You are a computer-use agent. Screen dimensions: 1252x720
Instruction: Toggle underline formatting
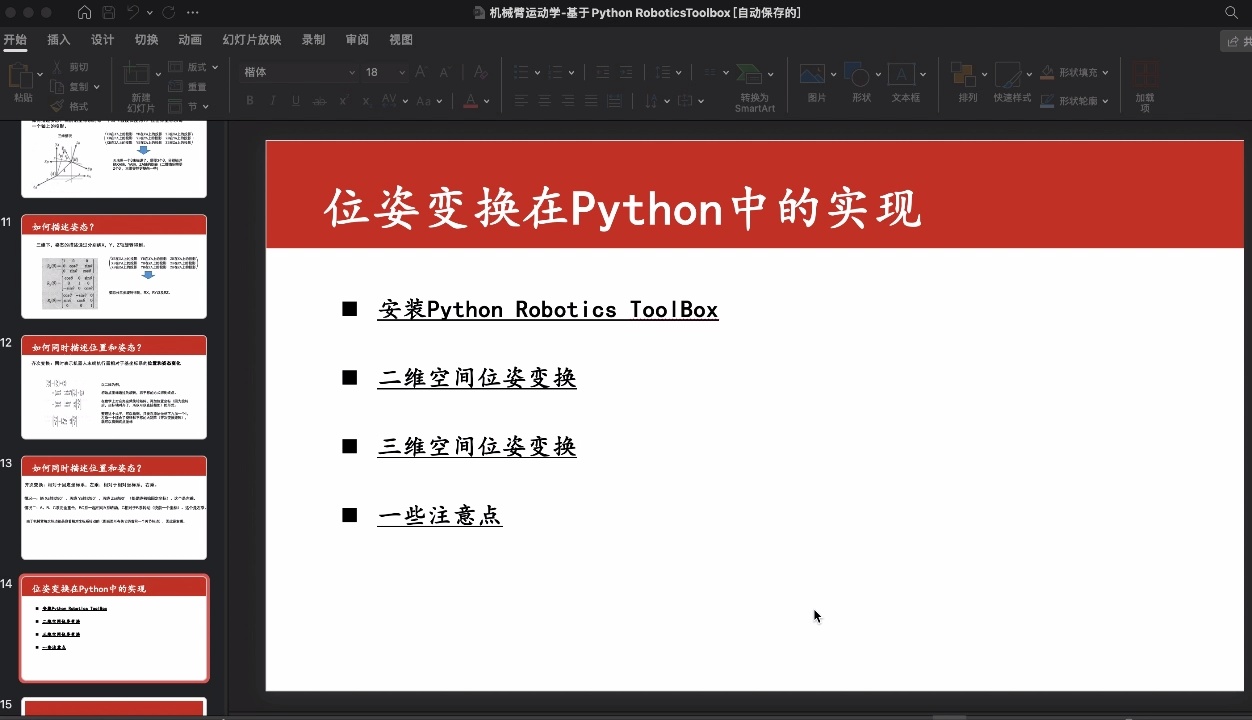[x=294, y=100]
